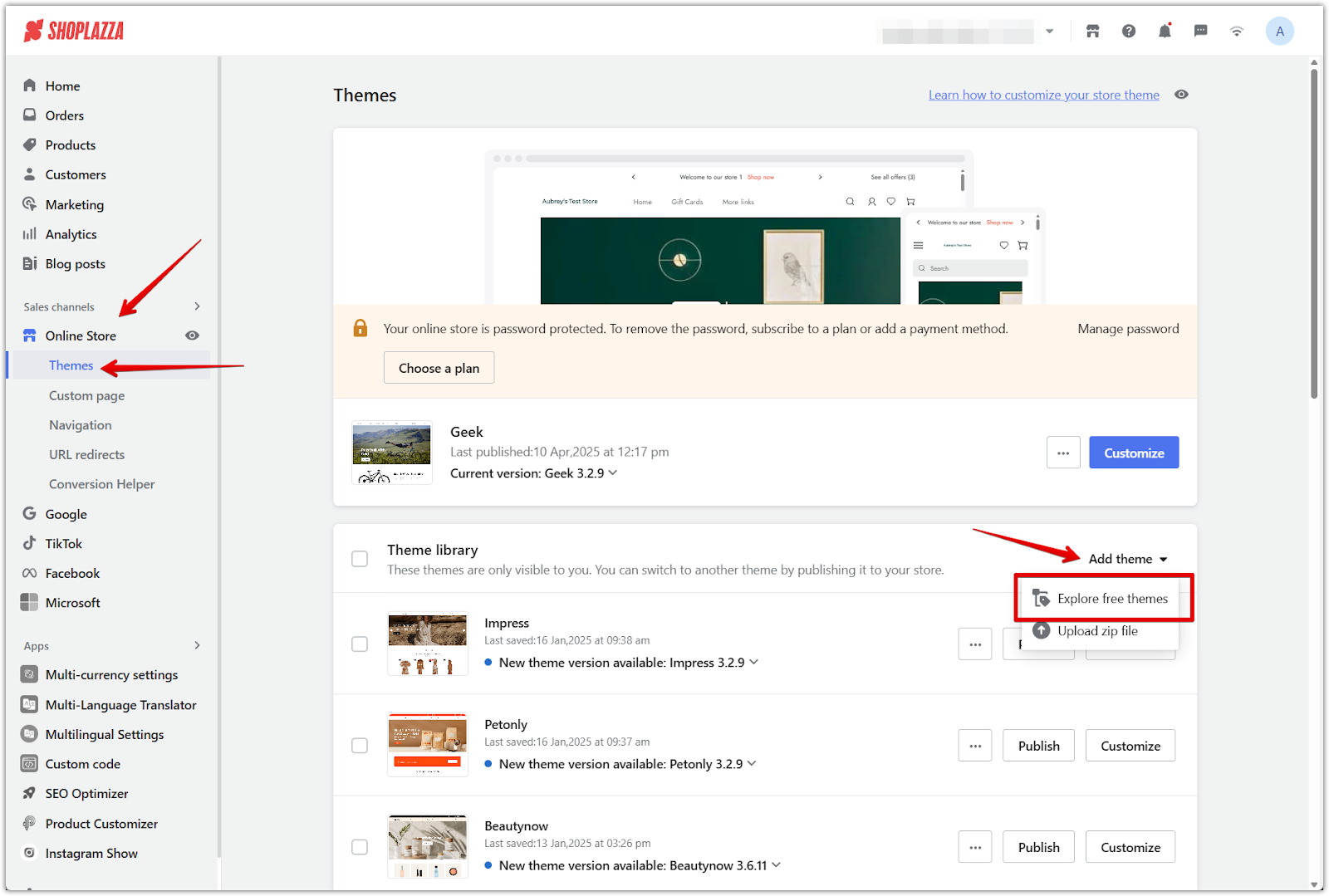
Task: Go to Products tag icon
Action: click(x=30, y=144)
